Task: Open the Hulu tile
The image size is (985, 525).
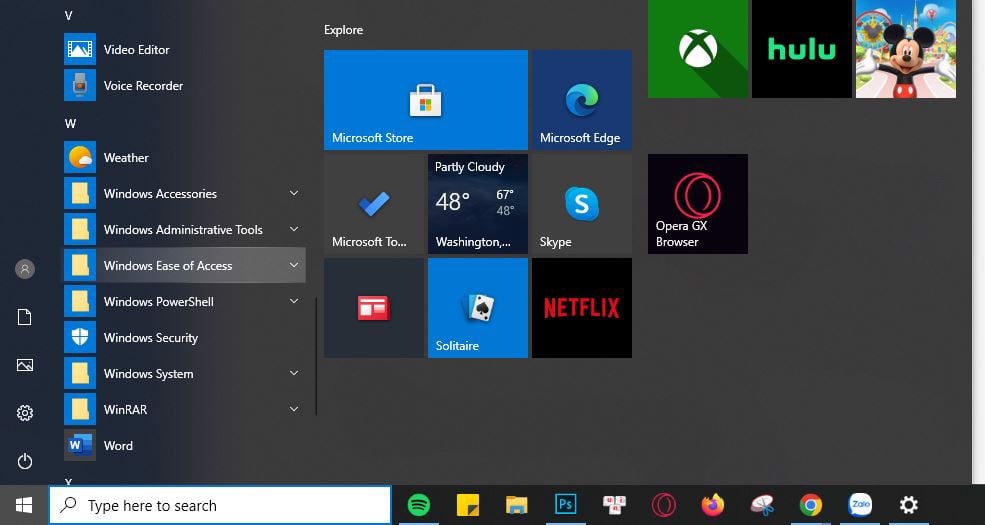Action: click(x=802, y=48)
